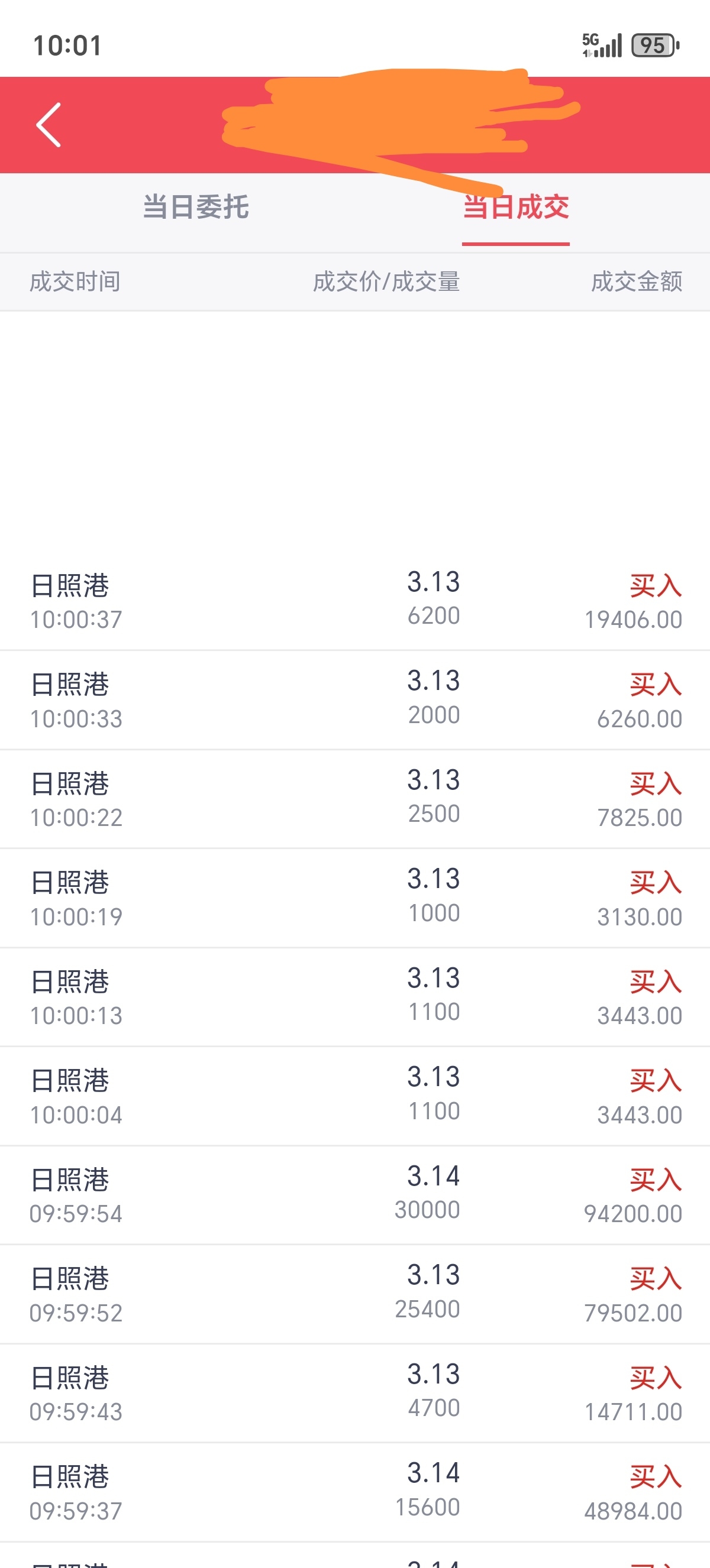This screenshot has width=710, height=1568.
Task: Open the 3130.00 buy transaction row
Action: (x=355, y=898)
